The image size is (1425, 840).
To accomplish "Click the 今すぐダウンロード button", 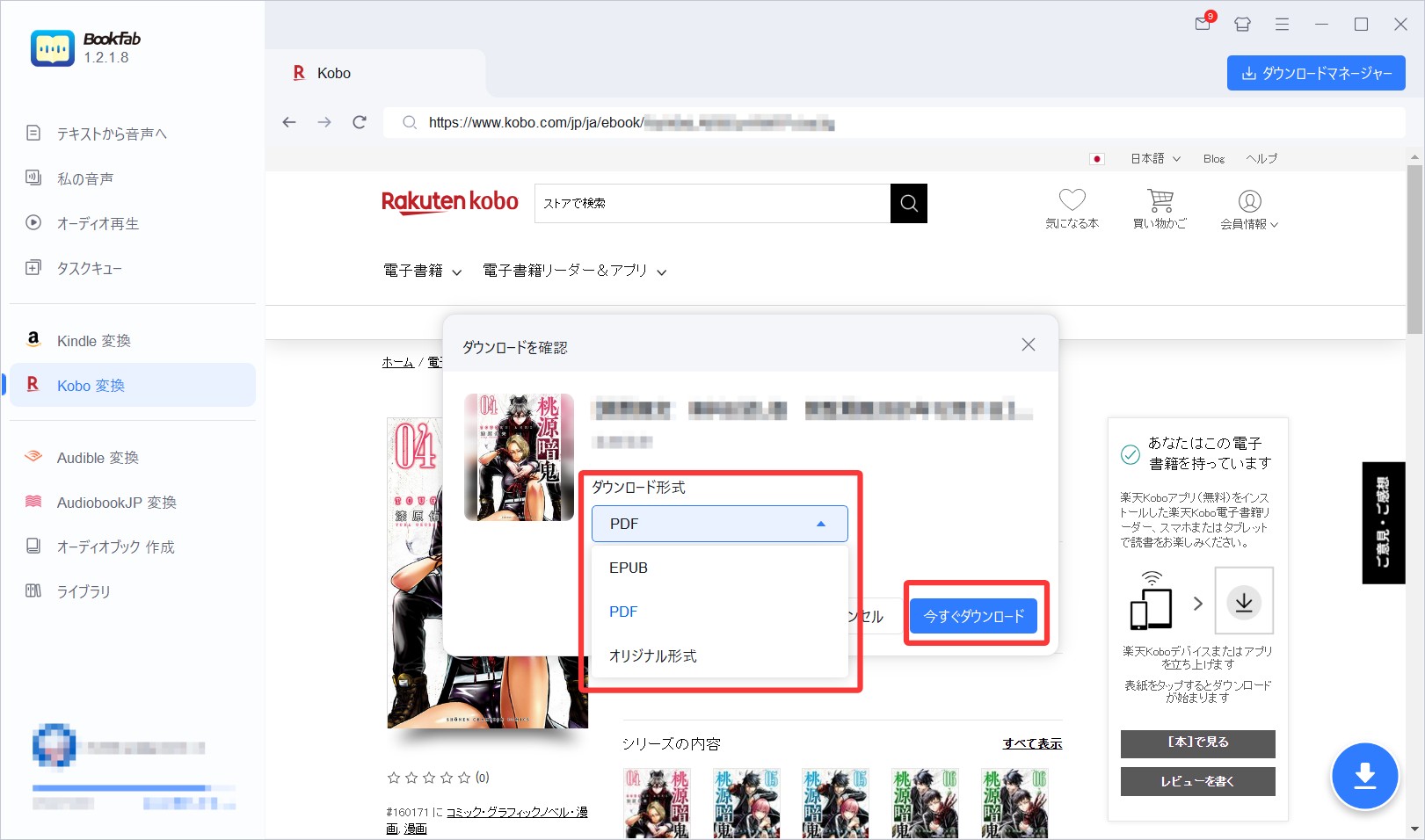I will point(973,616).
